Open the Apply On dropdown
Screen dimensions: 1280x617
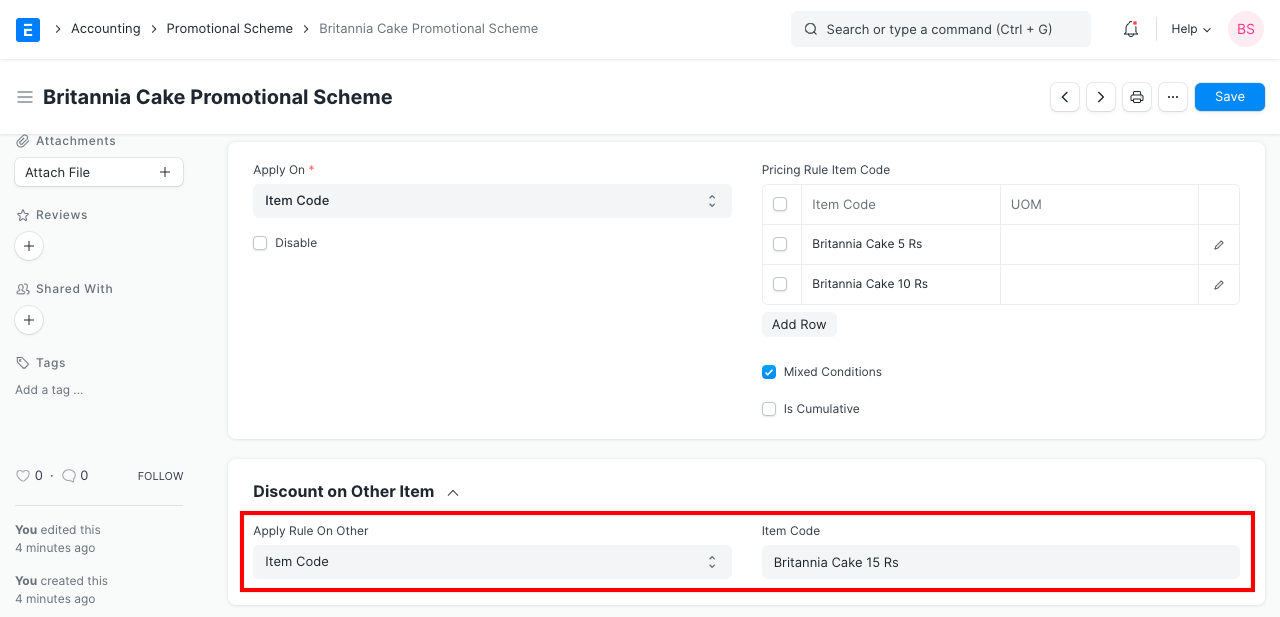click(492, 201)
